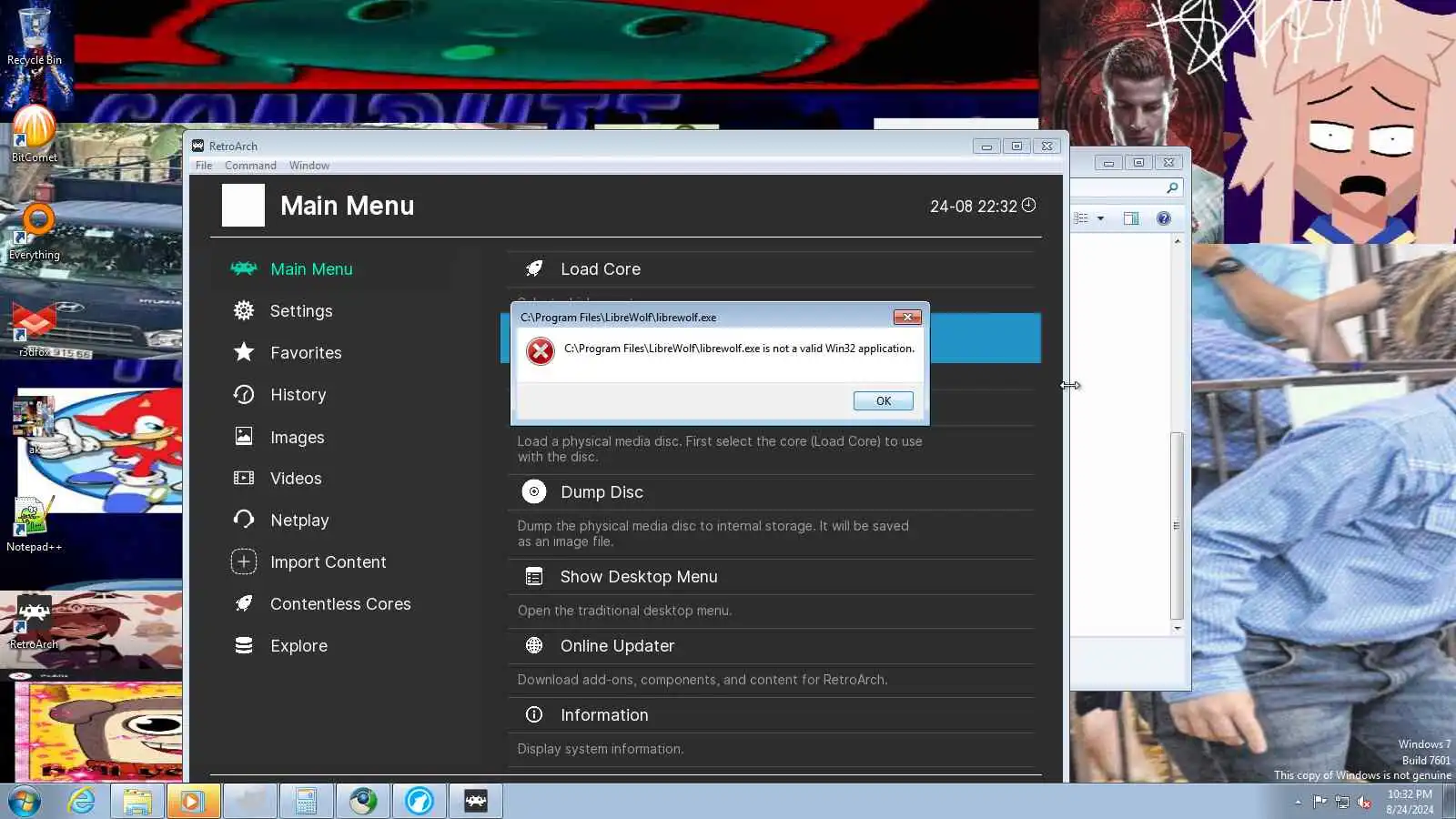
Task: Click the clock icon beside 24-08 22:32
Action: pyautogui.click(x=1028, y=205)
